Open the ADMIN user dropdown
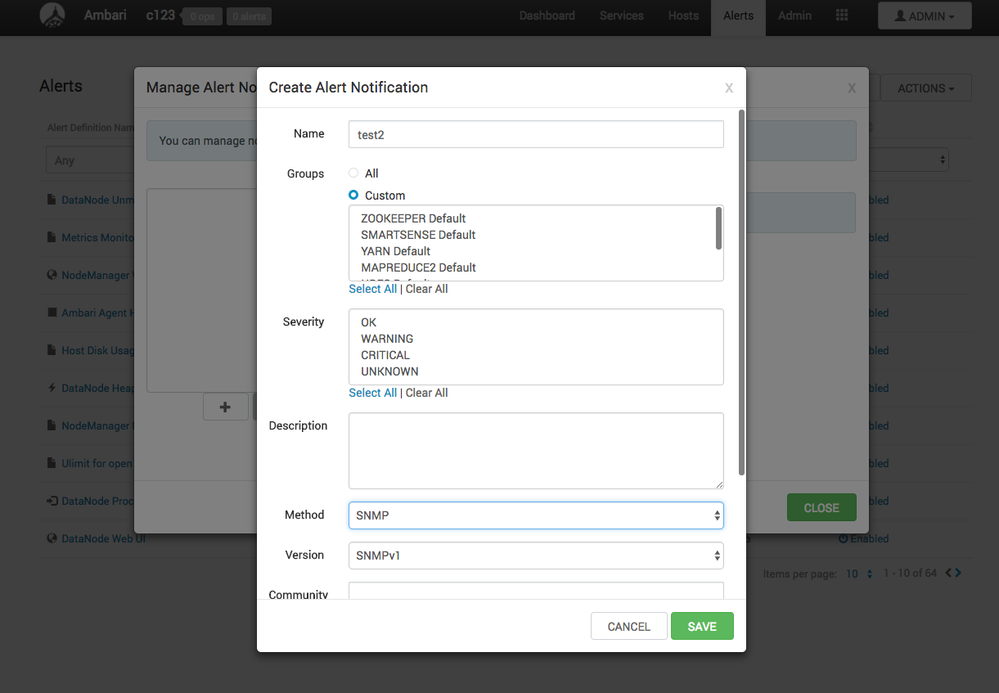999x693 pixels. pos(924,16)
